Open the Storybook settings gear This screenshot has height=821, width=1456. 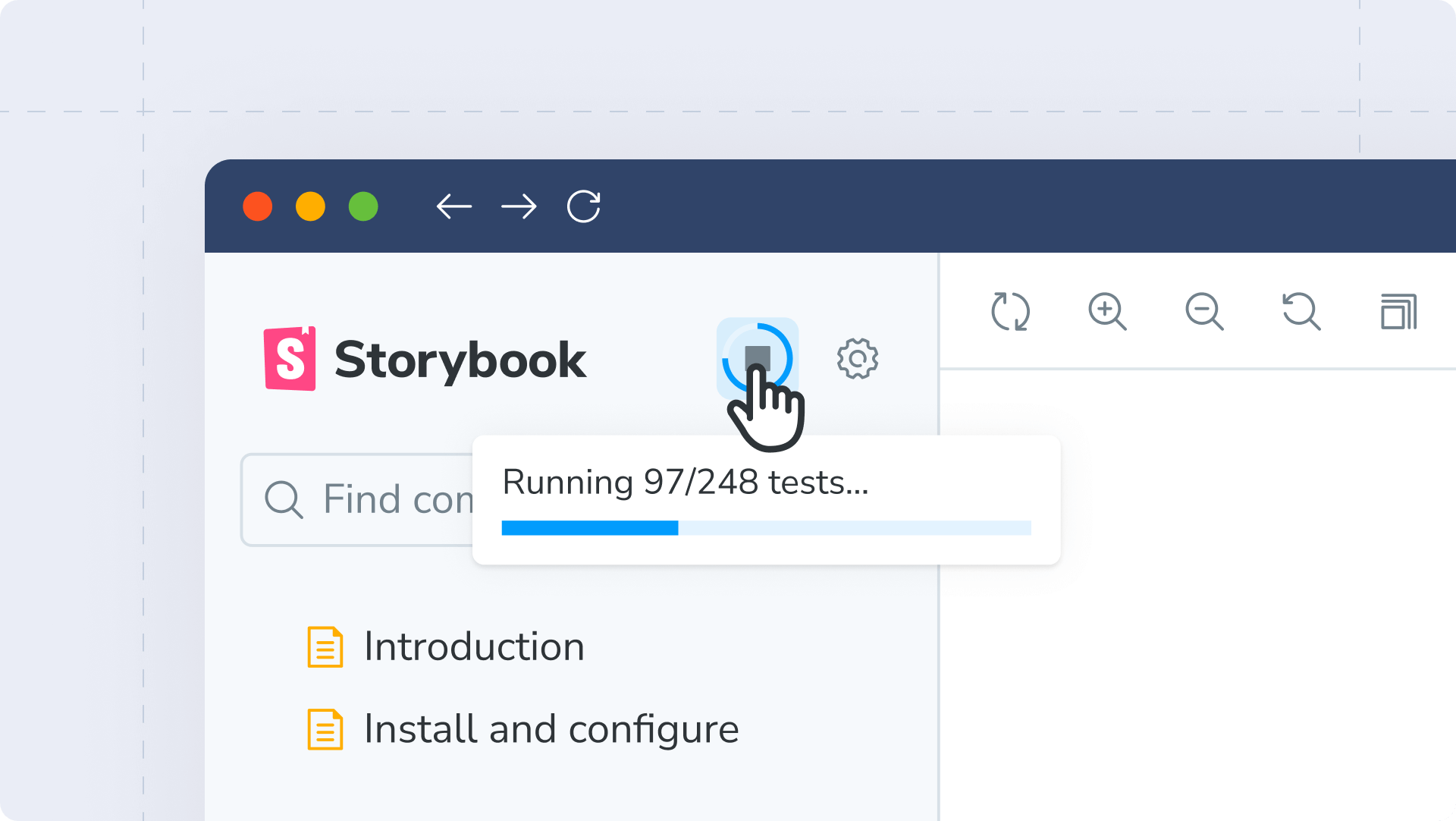tap(858, 359)
